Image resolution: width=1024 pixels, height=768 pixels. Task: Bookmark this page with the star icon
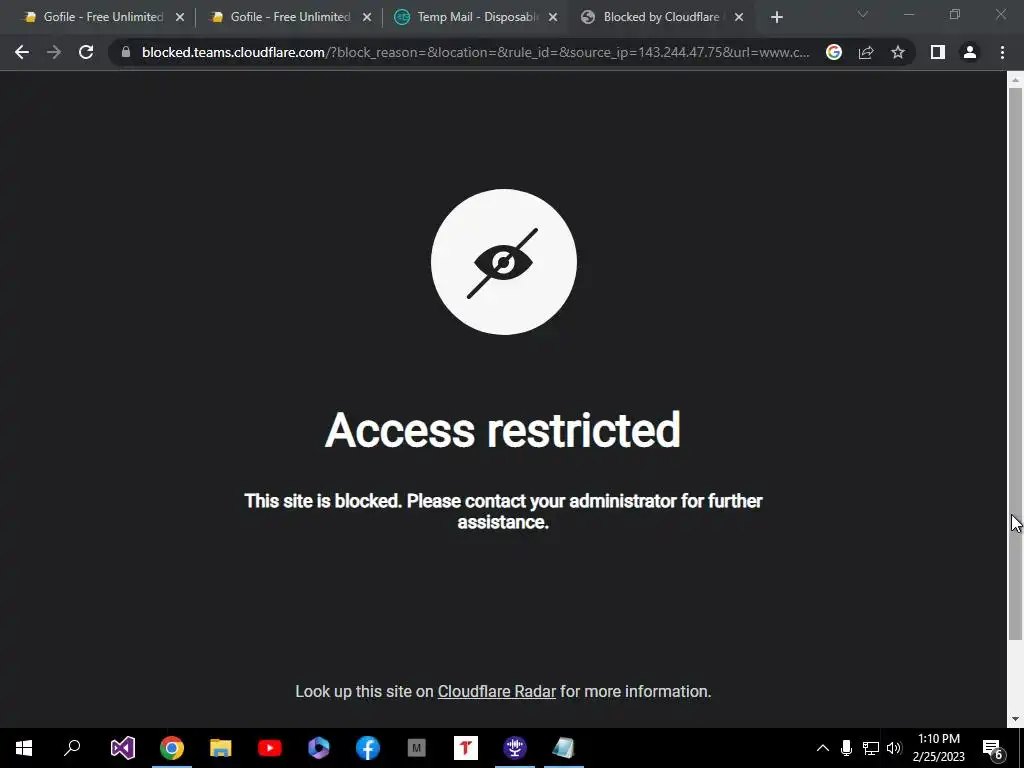click(898, 52)
